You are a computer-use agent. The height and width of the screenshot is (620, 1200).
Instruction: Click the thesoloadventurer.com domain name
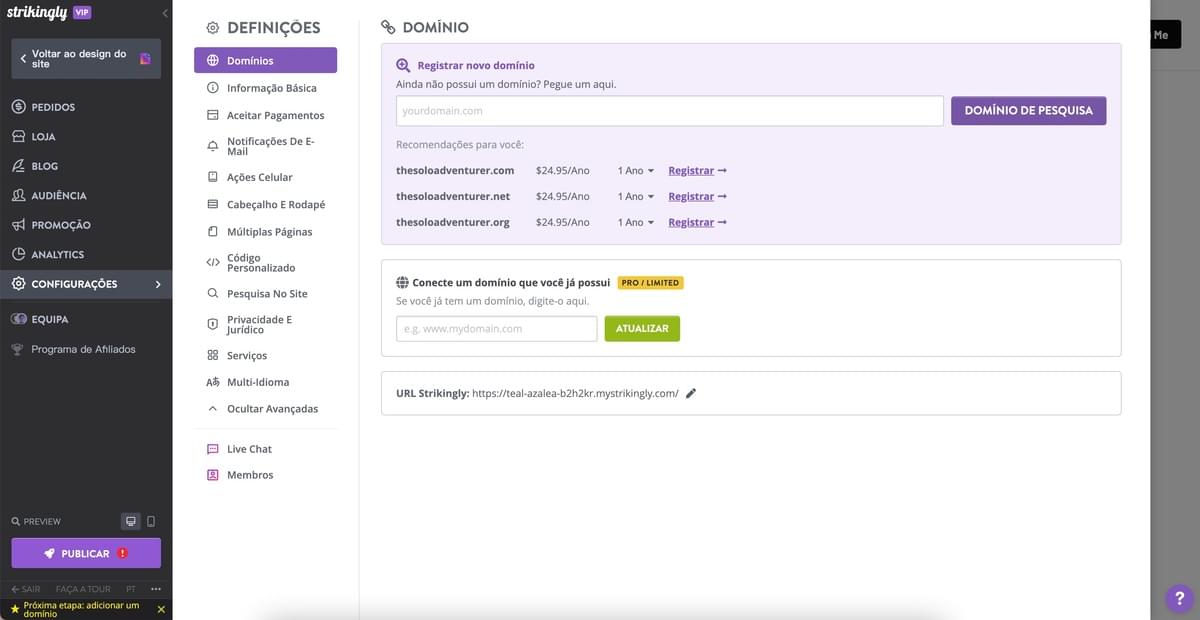(x=455, y=170)
